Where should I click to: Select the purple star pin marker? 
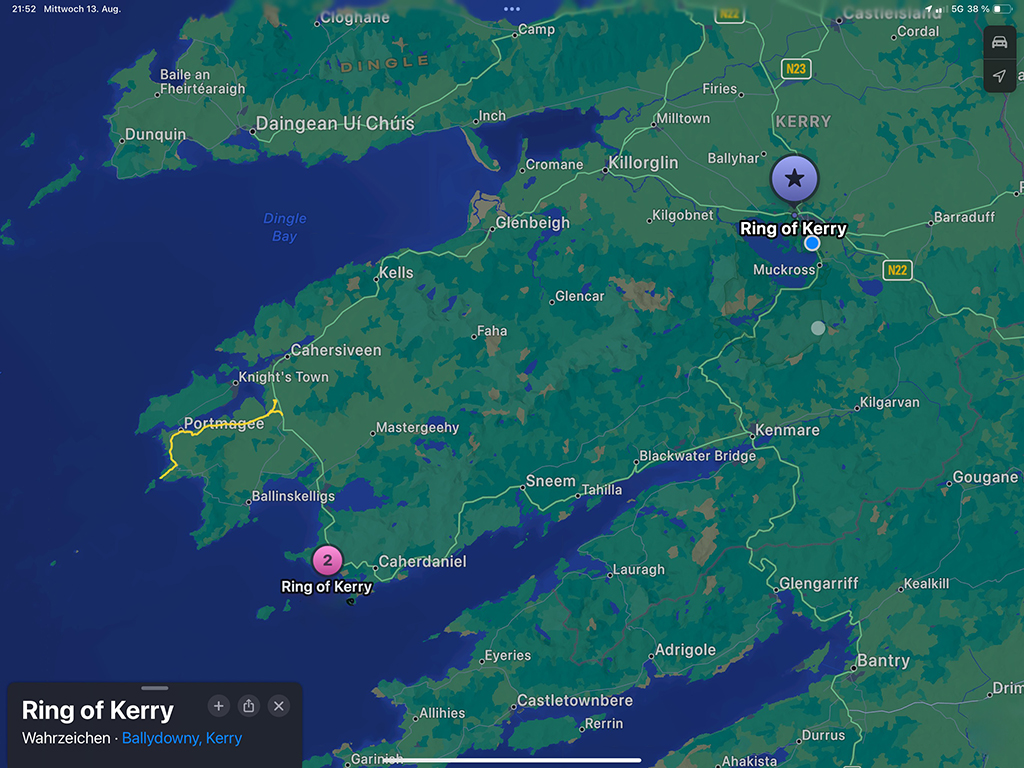(794, 179)
